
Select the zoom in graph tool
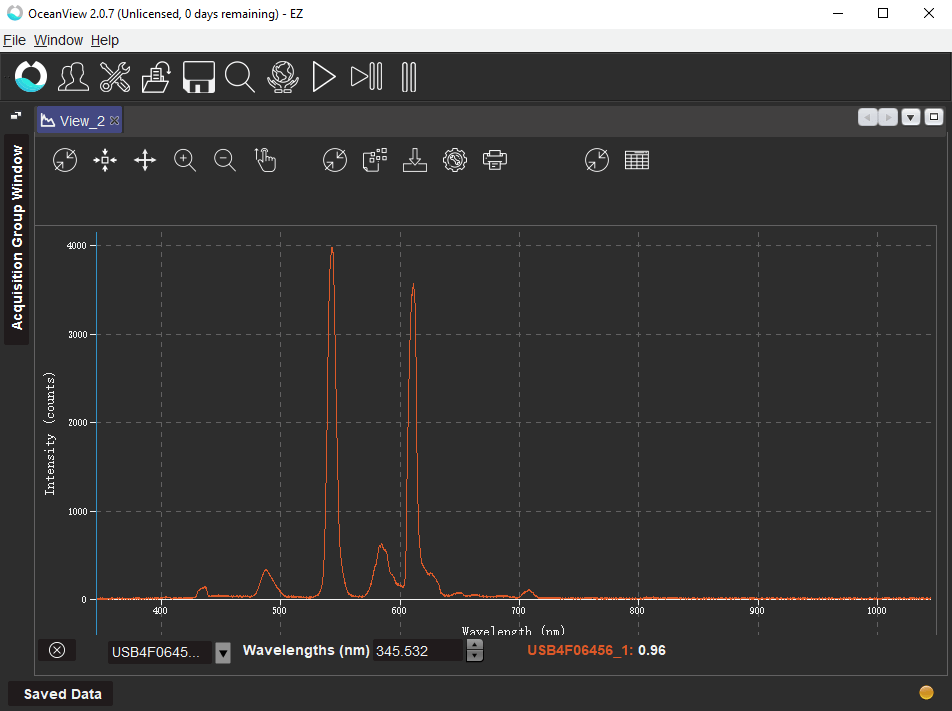(x=185, y=160)
